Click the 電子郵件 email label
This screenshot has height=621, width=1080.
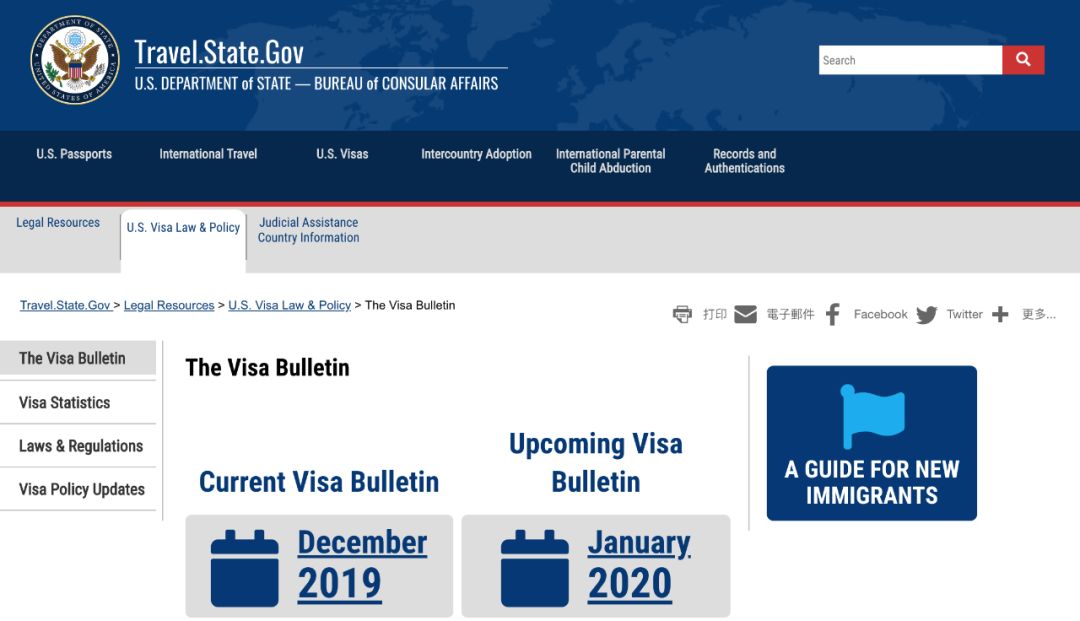(790, 314)
